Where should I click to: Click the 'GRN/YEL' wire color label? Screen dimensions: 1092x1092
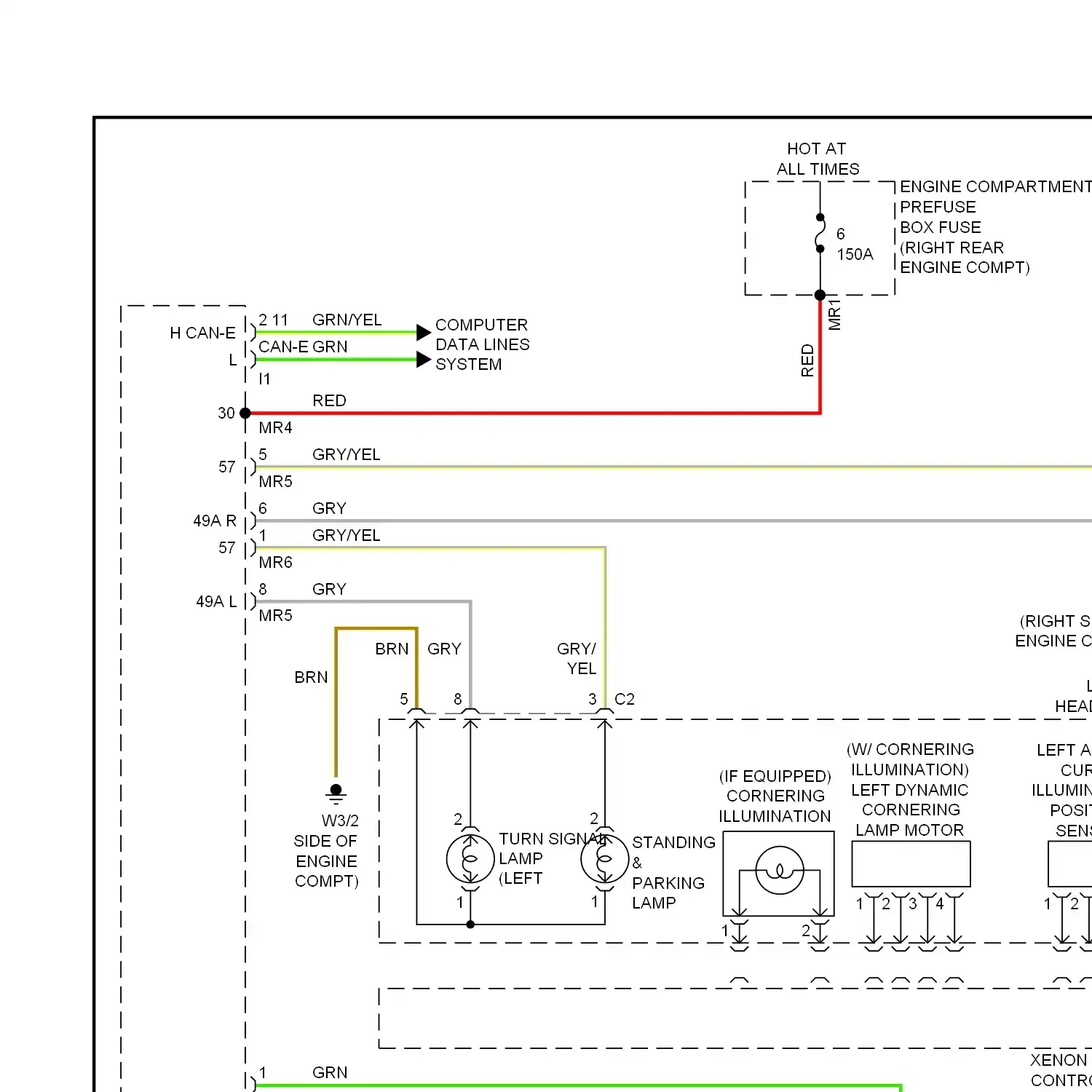(347, 320)
